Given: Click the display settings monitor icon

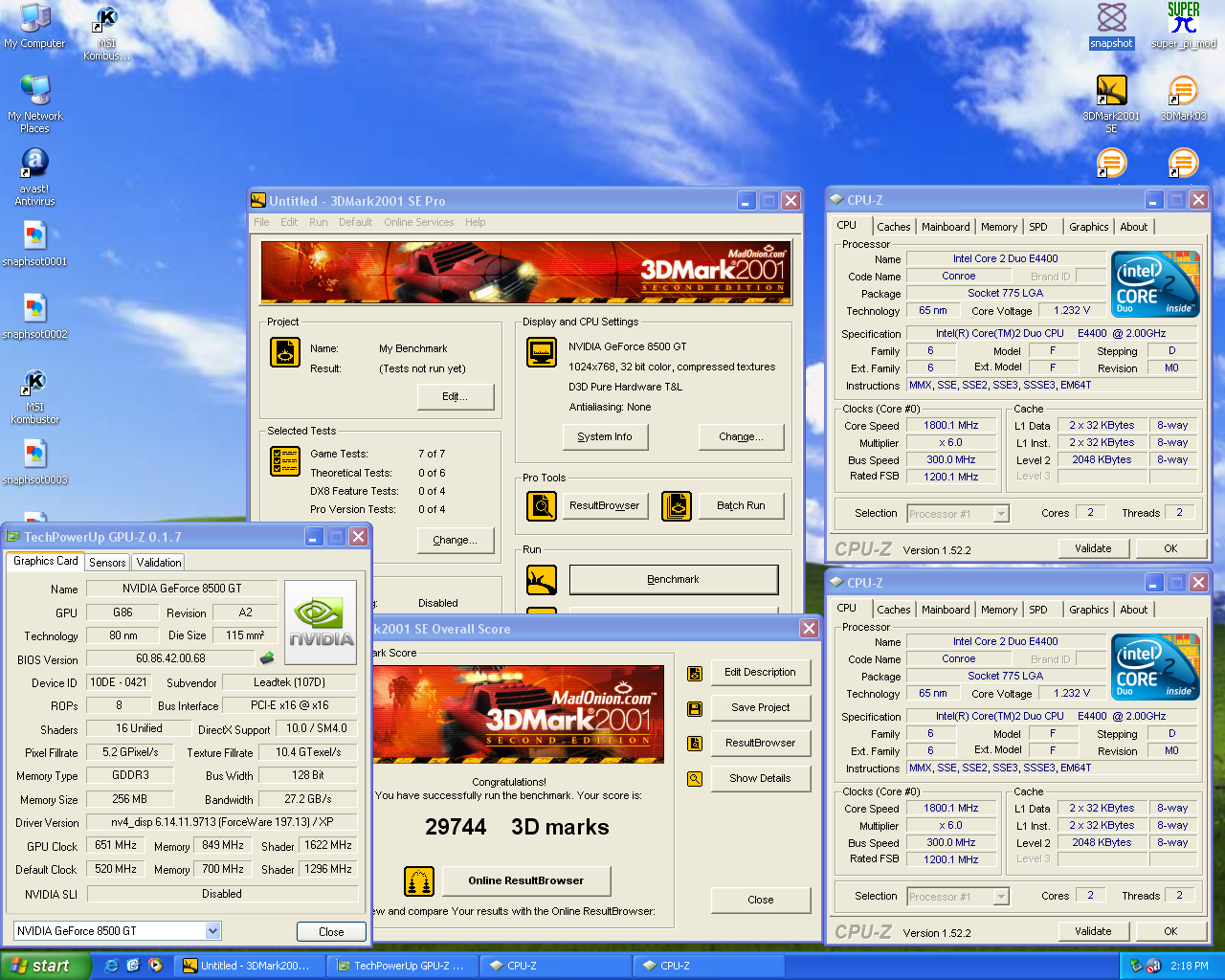Looking at the screenshot, I should (542, 352).
